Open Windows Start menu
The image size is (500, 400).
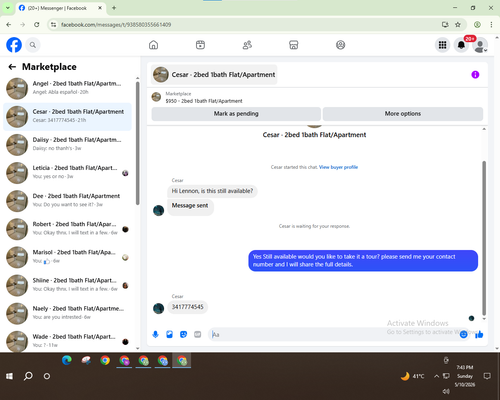(9, 376)
